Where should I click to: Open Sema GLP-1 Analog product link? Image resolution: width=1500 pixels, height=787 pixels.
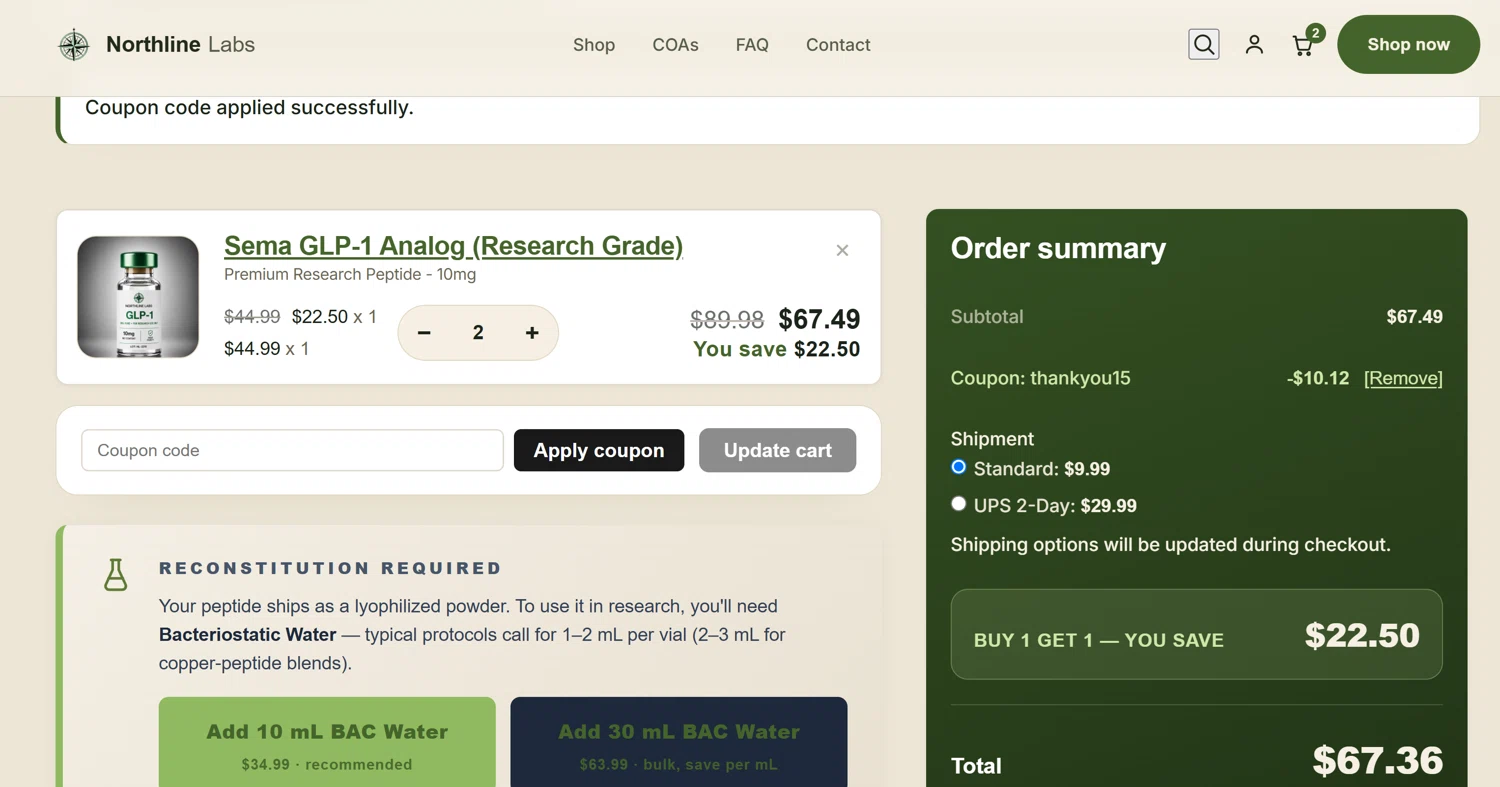coord(453,246)
